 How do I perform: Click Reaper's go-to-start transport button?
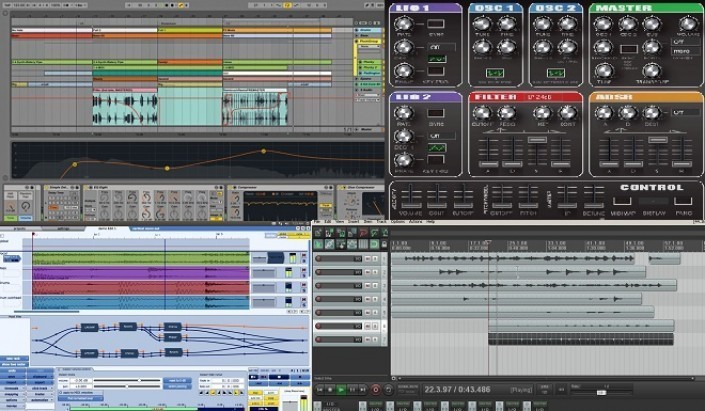click(x=320, y=390)
